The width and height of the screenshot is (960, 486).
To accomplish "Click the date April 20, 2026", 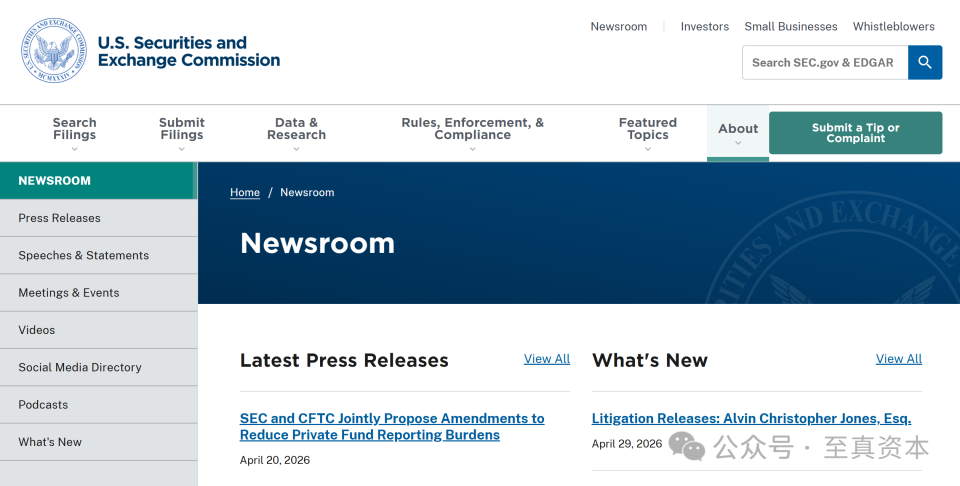I will [x=275, y=460].
